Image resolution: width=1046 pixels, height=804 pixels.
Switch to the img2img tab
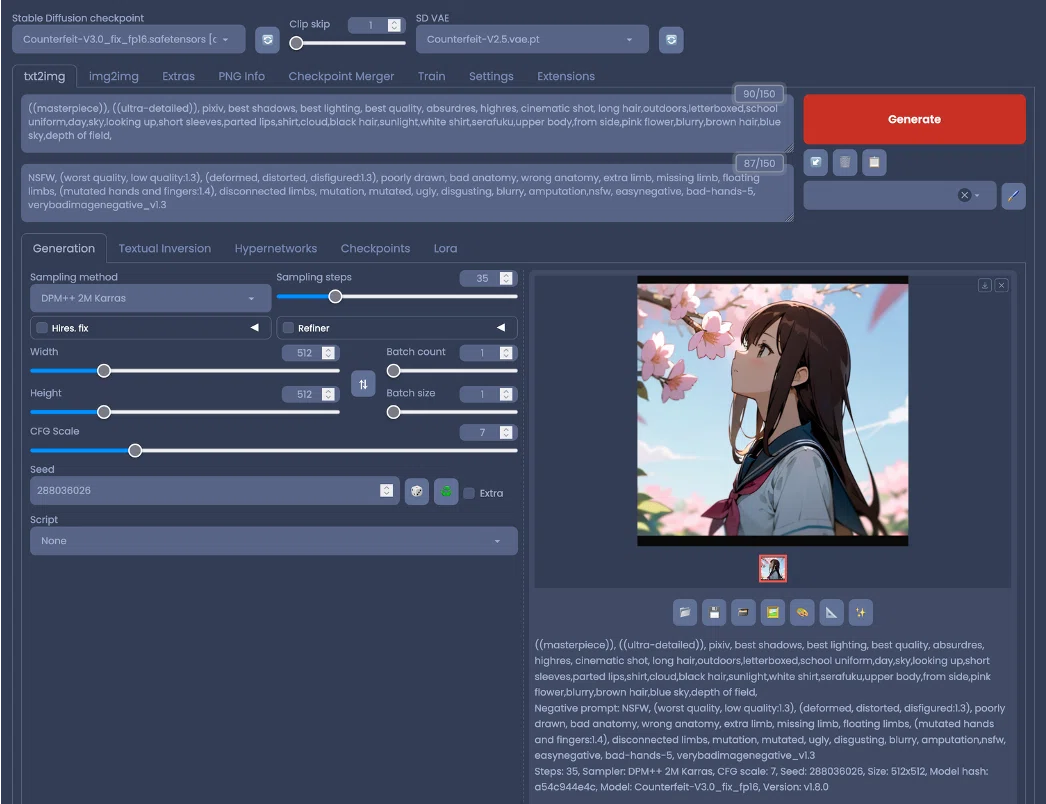click(x=113, y=76)
